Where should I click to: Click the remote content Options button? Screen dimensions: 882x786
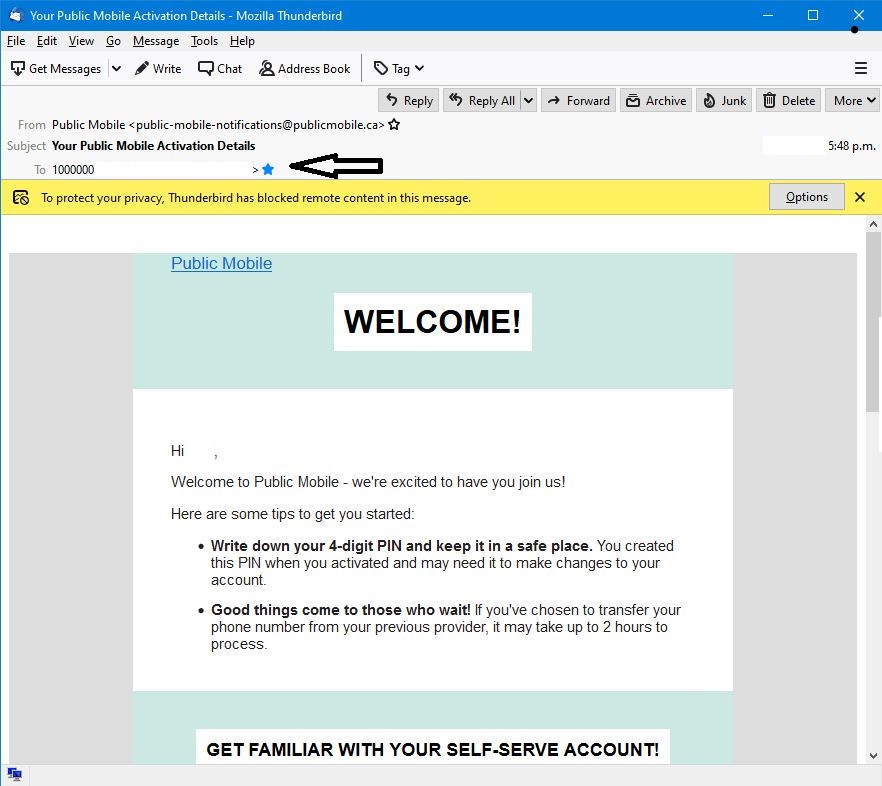pos(806,197)
